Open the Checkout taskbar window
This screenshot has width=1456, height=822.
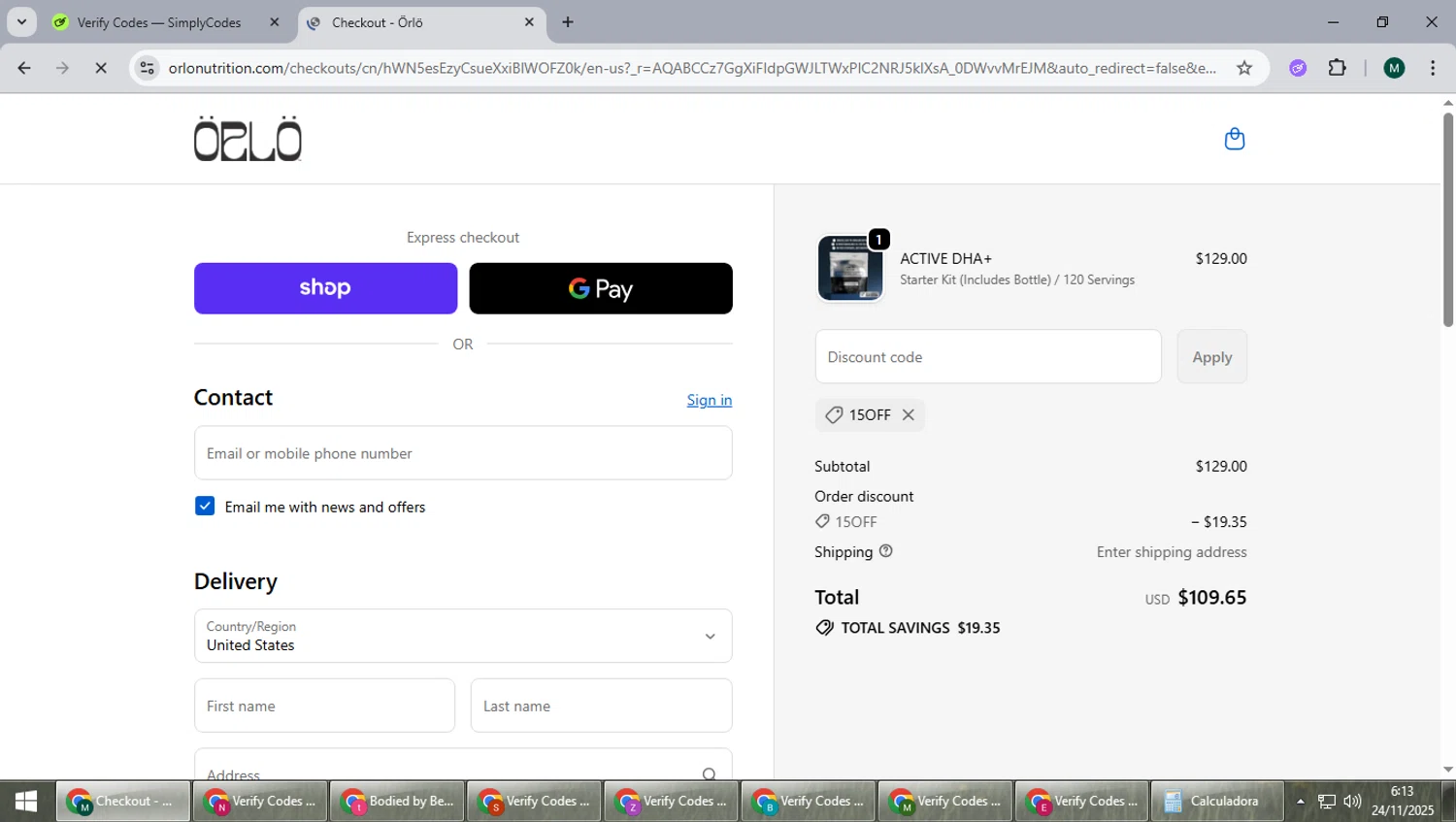[122, 801]
